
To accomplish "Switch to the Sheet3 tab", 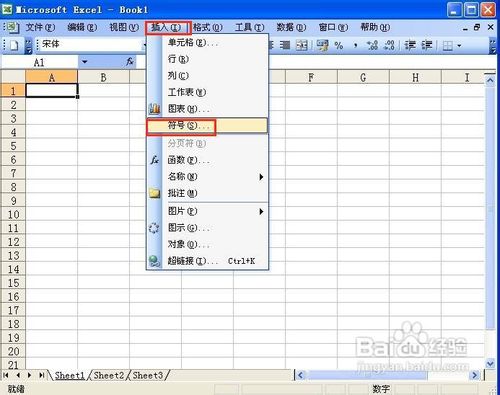I will click(148, 375).
